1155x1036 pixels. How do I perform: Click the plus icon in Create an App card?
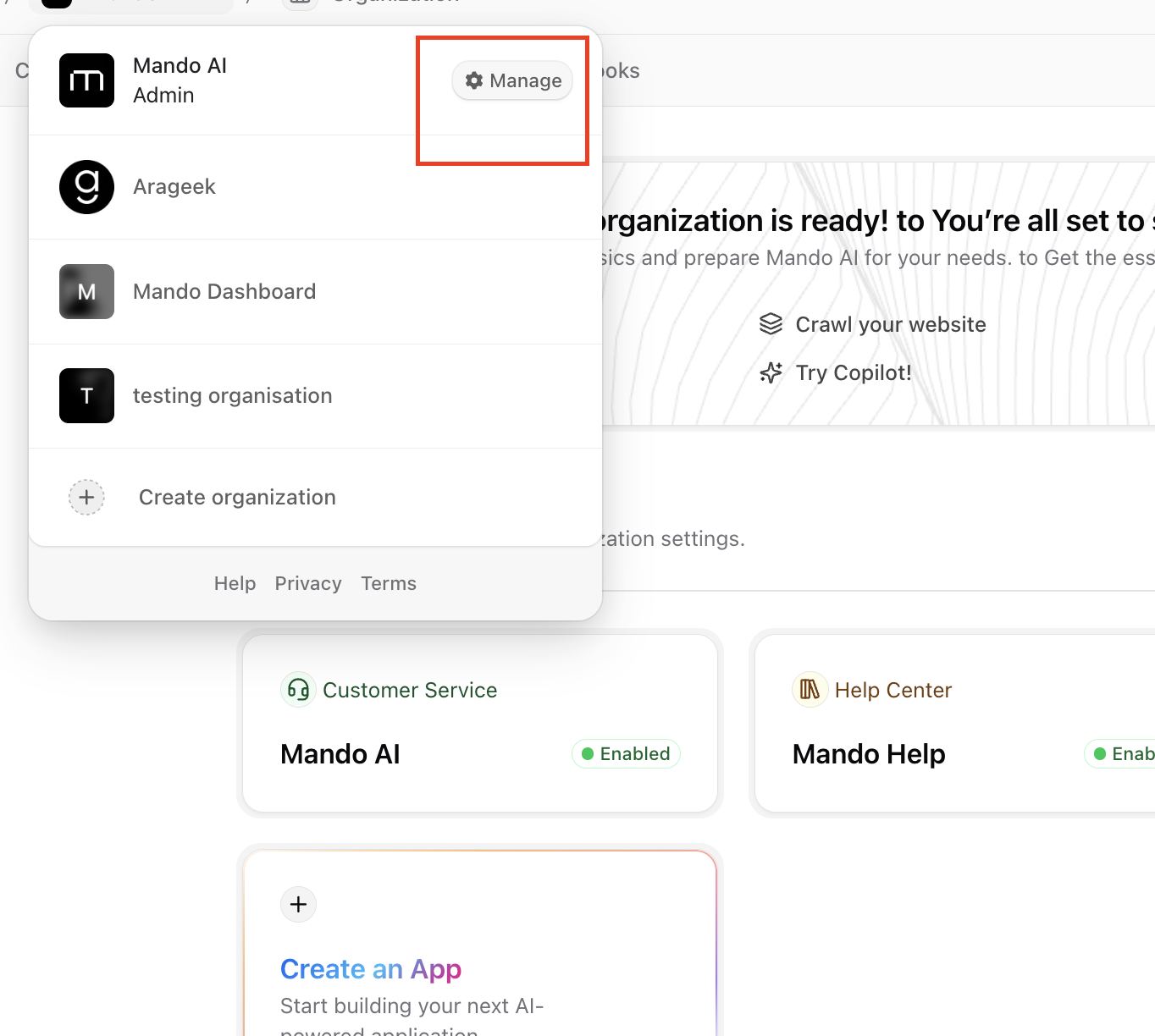(298, 904)
